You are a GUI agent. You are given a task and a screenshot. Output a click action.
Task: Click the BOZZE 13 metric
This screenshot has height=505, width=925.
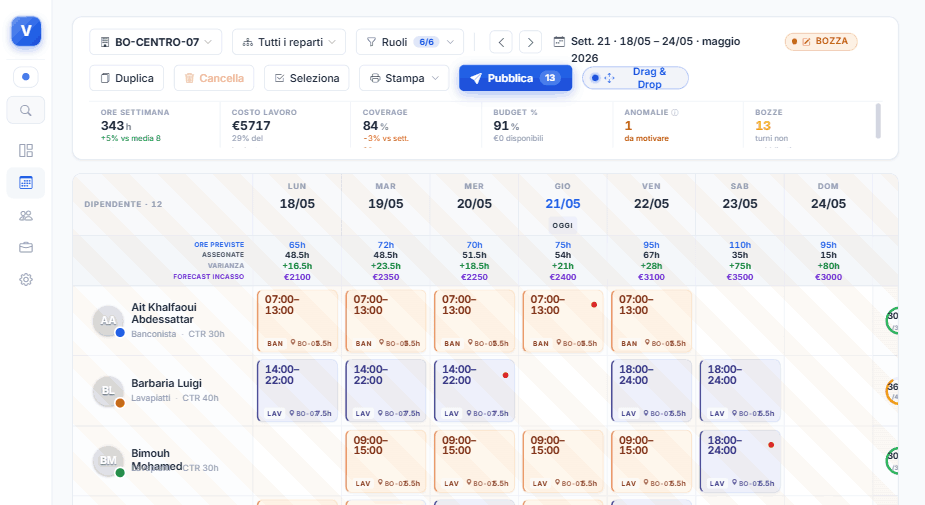809,124
